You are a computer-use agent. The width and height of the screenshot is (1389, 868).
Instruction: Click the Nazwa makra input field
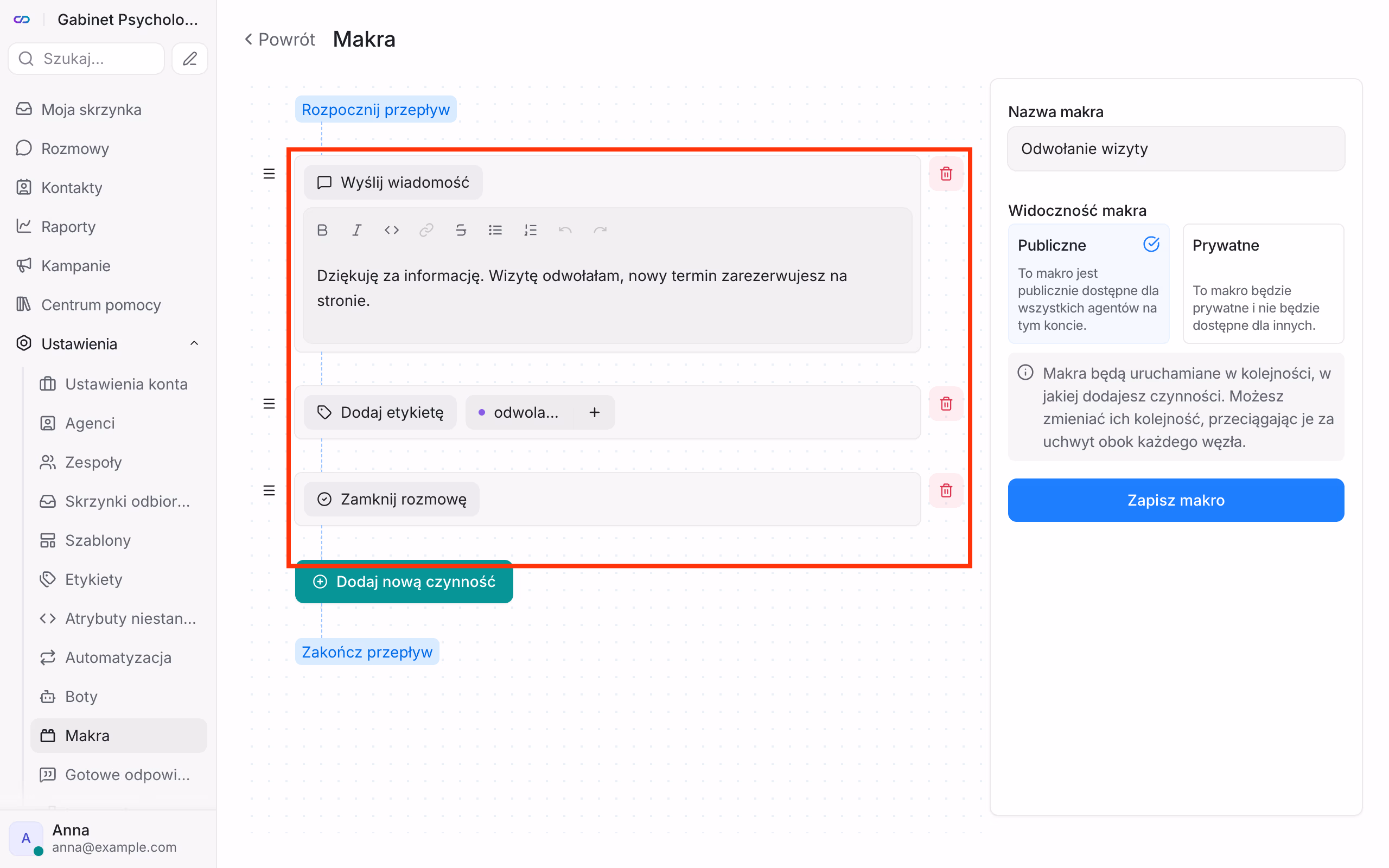point(1175,149)
